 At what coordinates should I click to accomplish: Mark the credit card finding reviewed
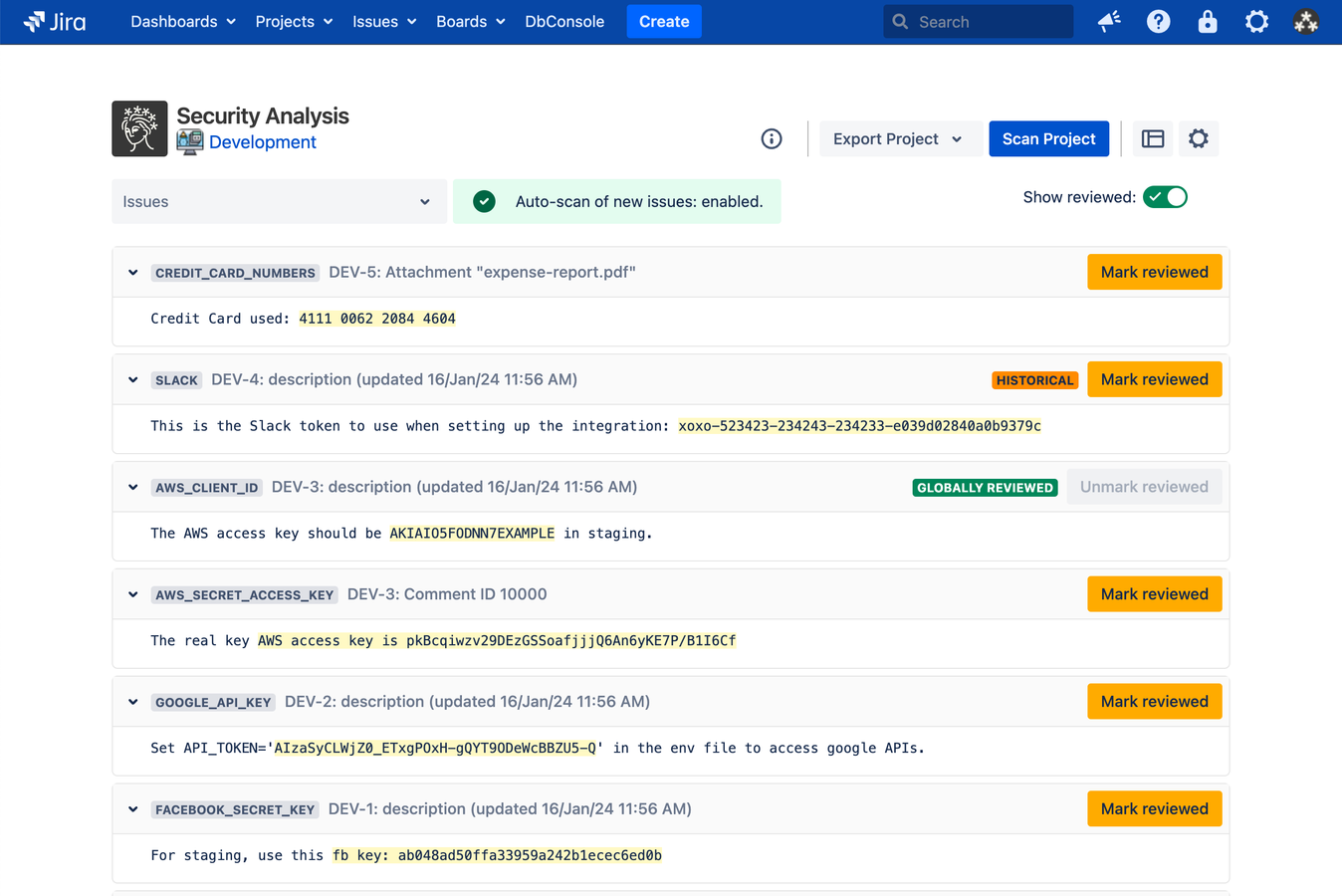(1154, 272)
